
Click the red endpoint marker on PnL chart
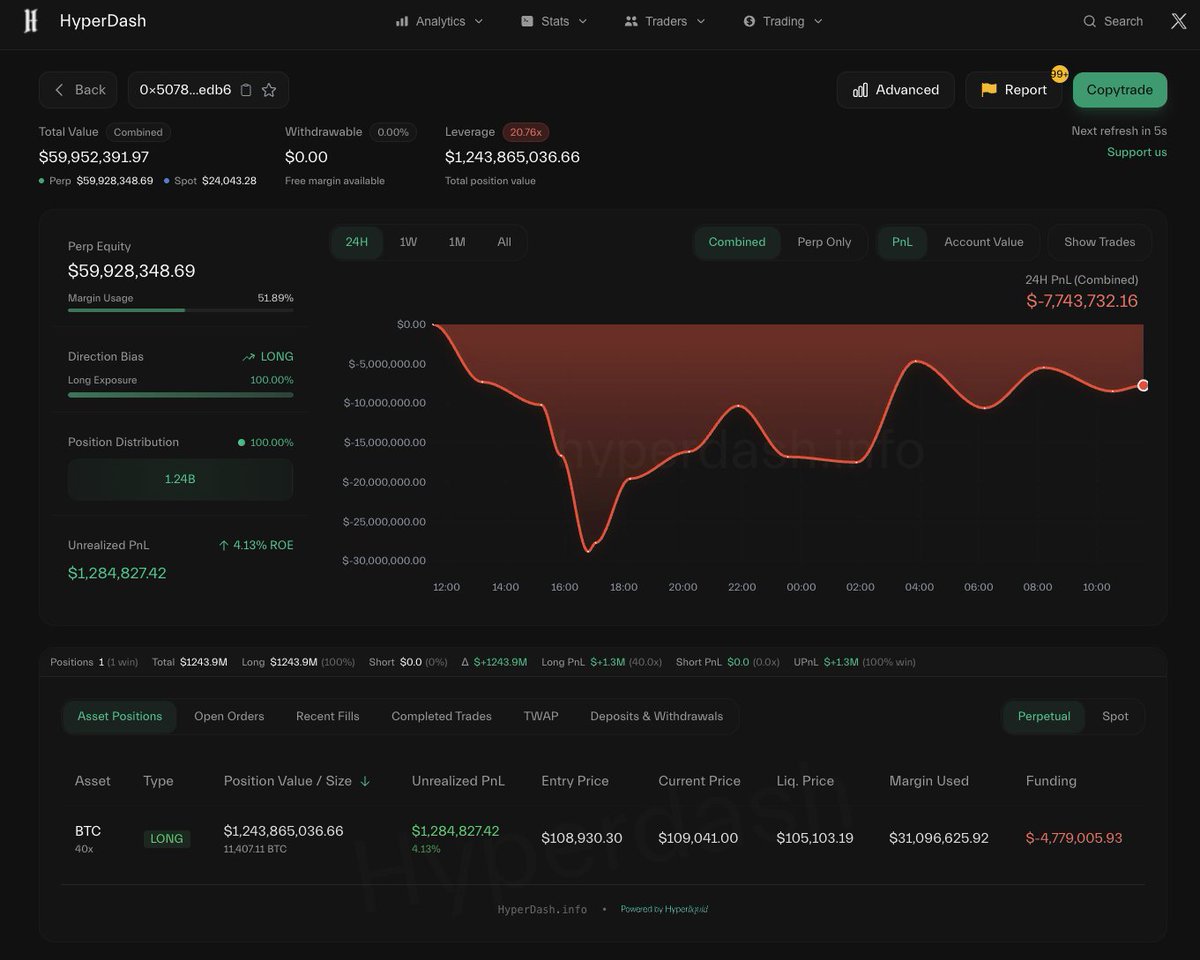(1143, 385)
